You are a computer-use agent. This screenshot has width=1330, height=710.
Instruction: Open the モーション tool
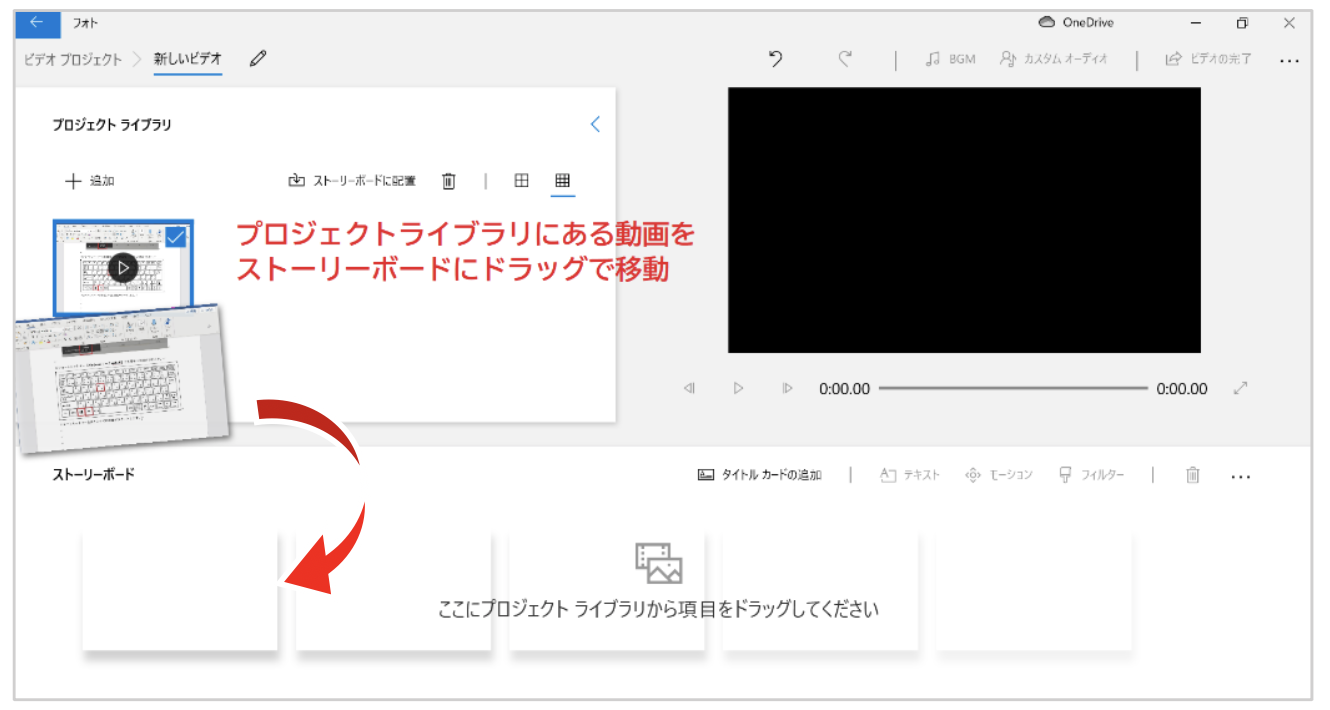click(x=998, y=475)
